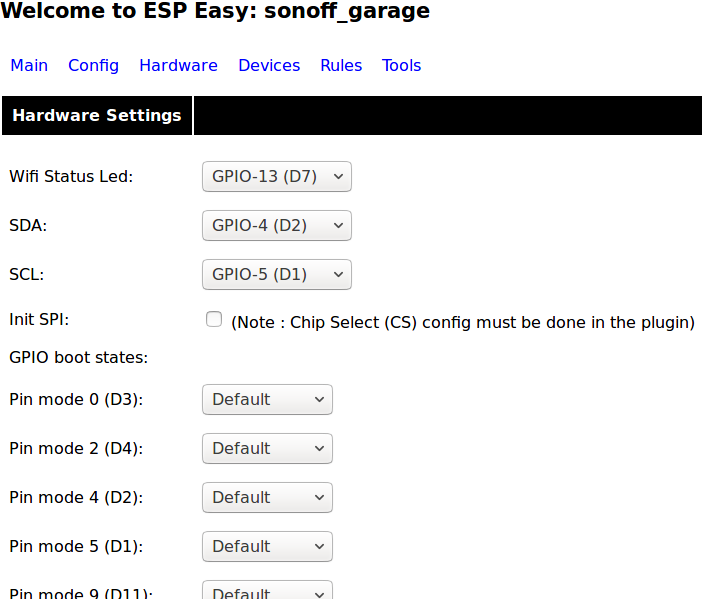Viewport: 725px width, 599px height.
Task: Expand Pin mode 4 (D2) dropdown
Action: (267, 498)
